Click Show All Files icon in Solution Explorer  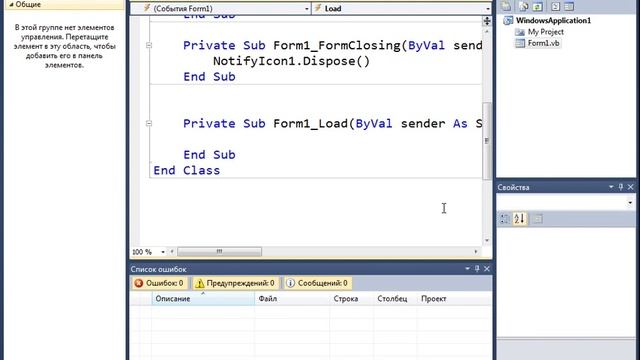click(x=524, y=6)
